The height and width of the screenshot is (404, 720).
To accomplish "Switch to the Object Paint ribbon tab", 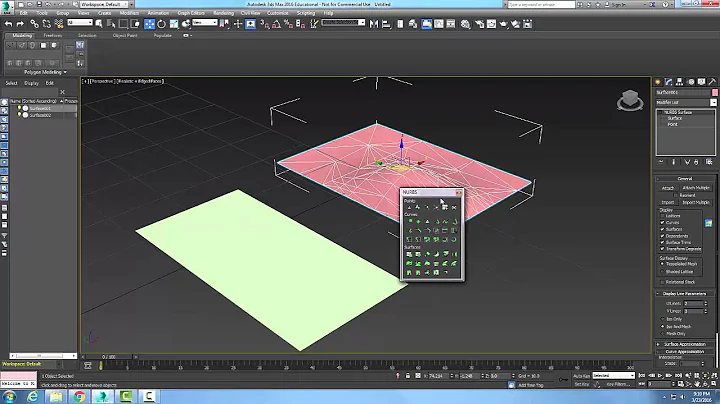I will (x=125, y=35).
